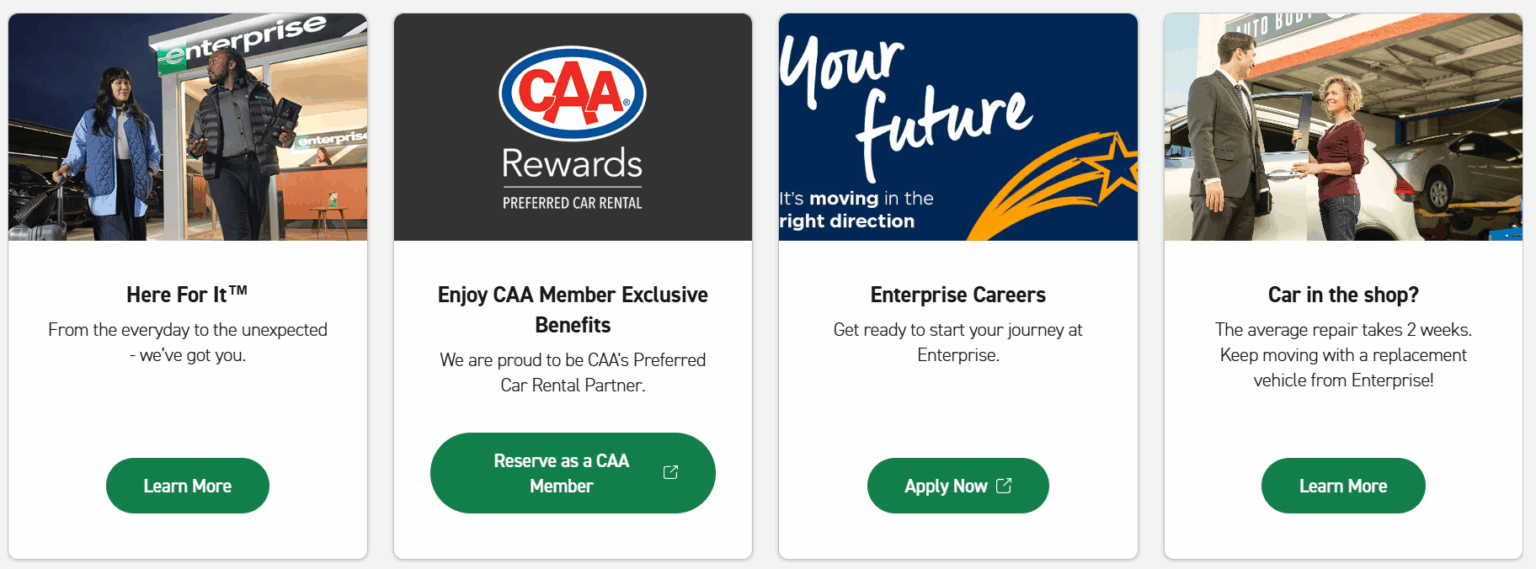Click the everyday to the unexpected description
Viewport: 1536px width, 569px height.
click(187, 342)
